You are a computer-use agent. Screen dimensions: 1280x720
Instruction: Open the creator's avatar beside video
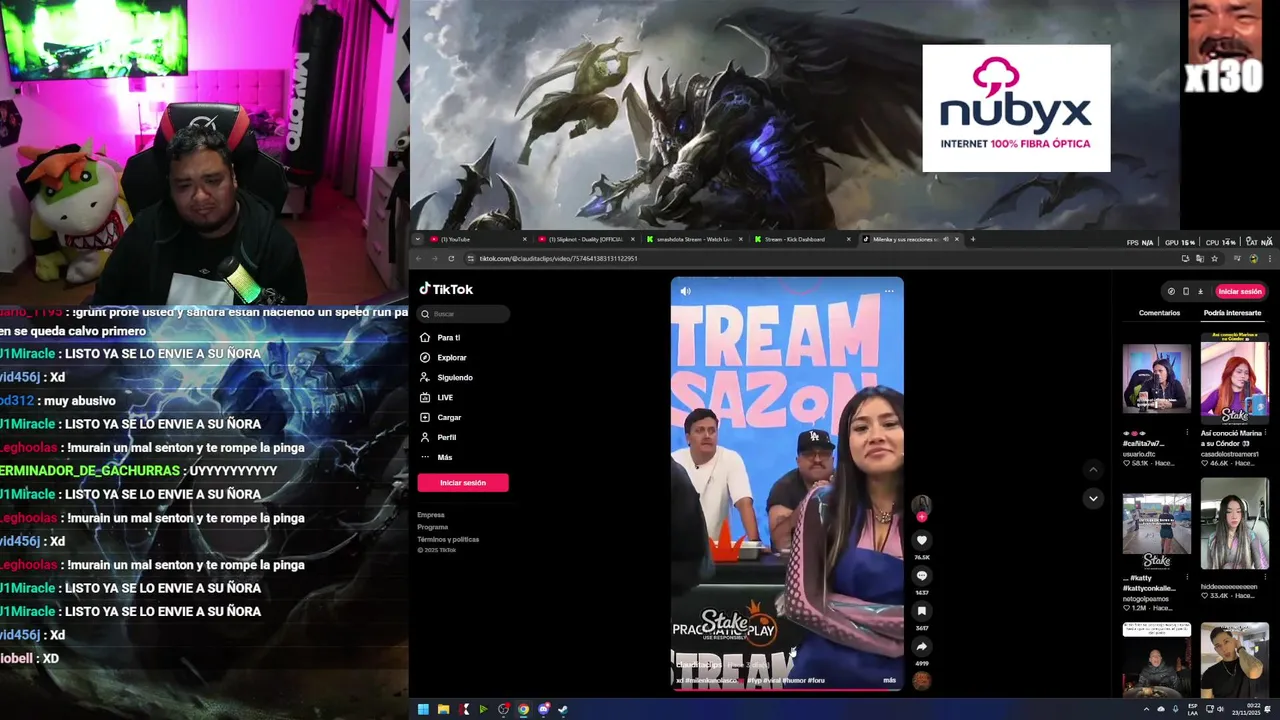[921, 503]
